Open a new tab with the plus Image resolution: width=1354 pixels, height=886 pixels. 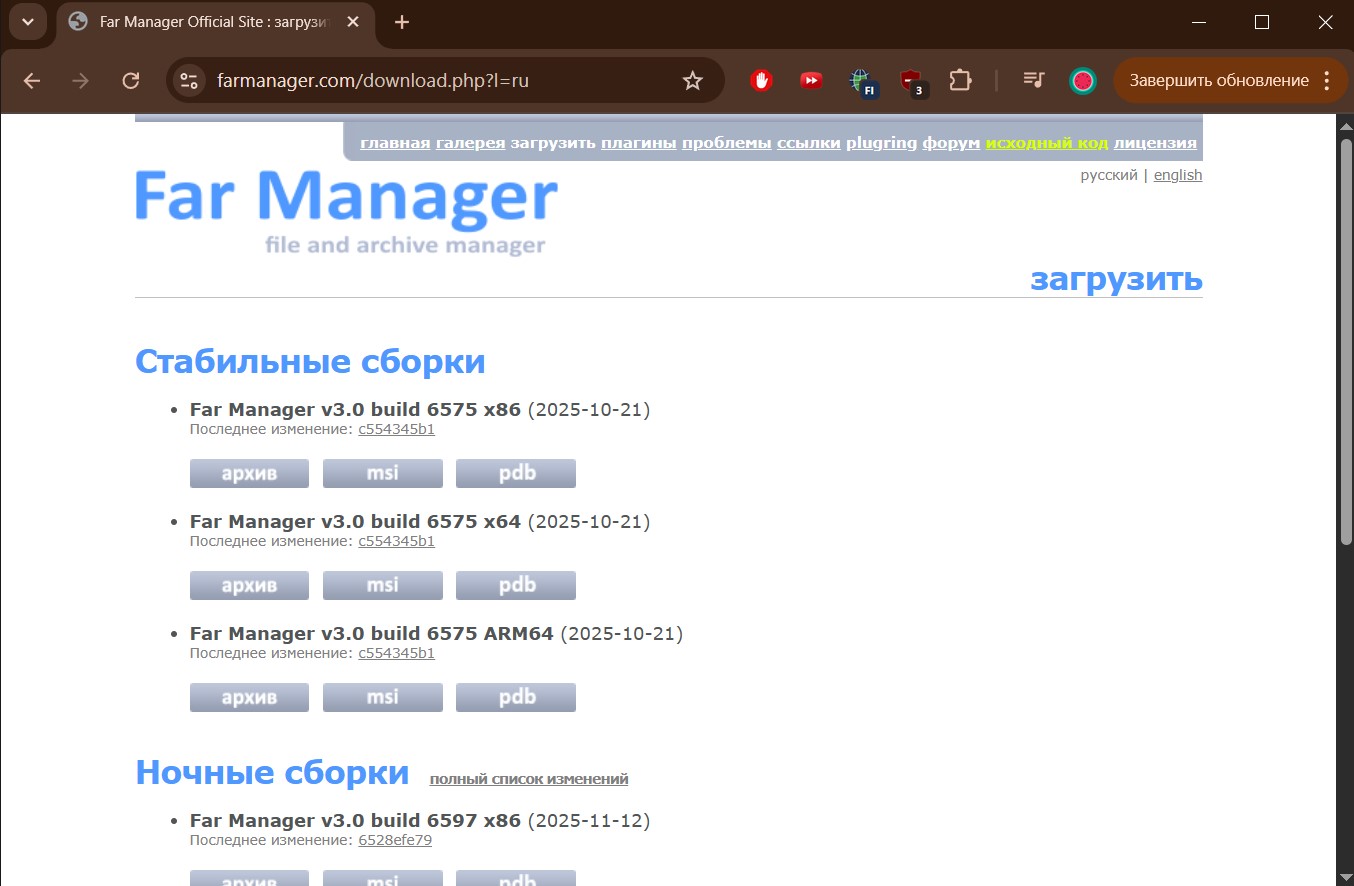pos(402,21)
